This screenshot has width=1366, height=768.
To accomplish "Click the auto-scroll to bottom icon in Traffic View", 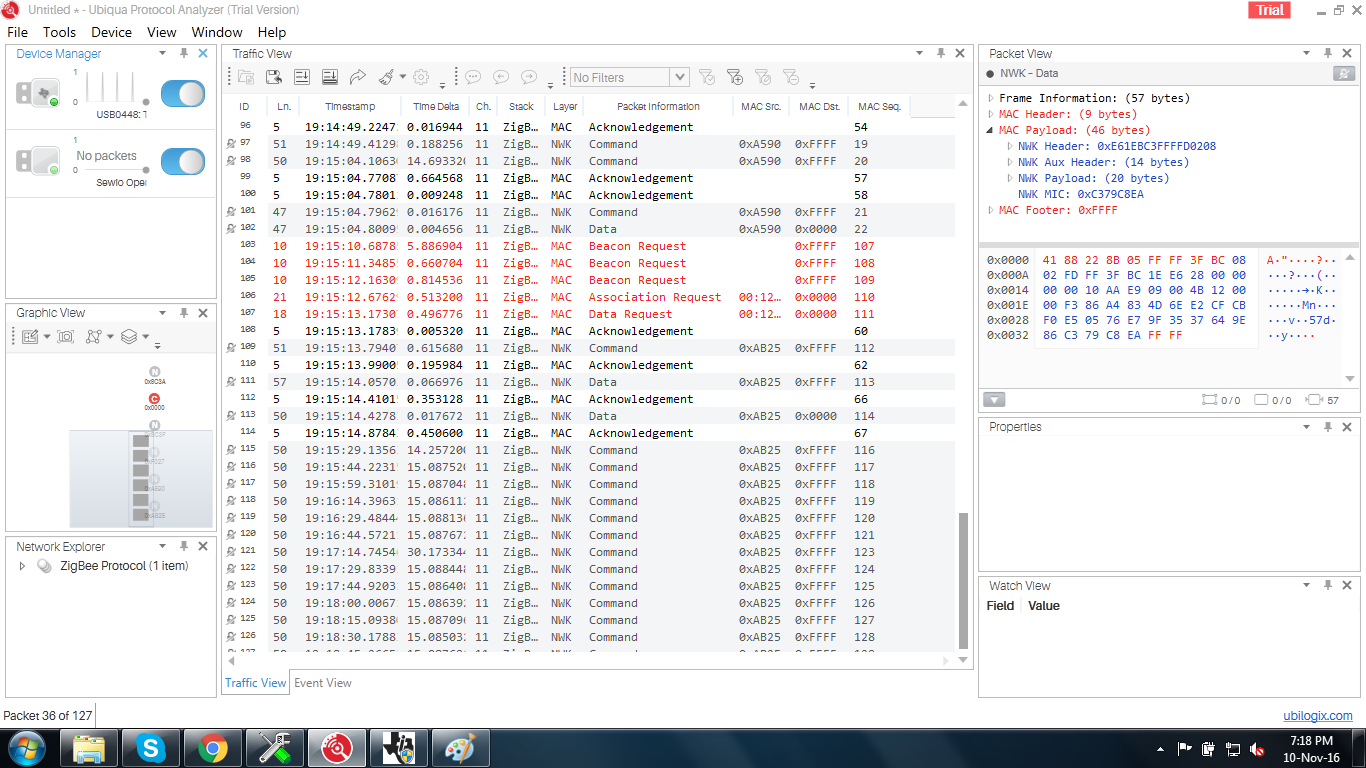I will coord(329,77).
